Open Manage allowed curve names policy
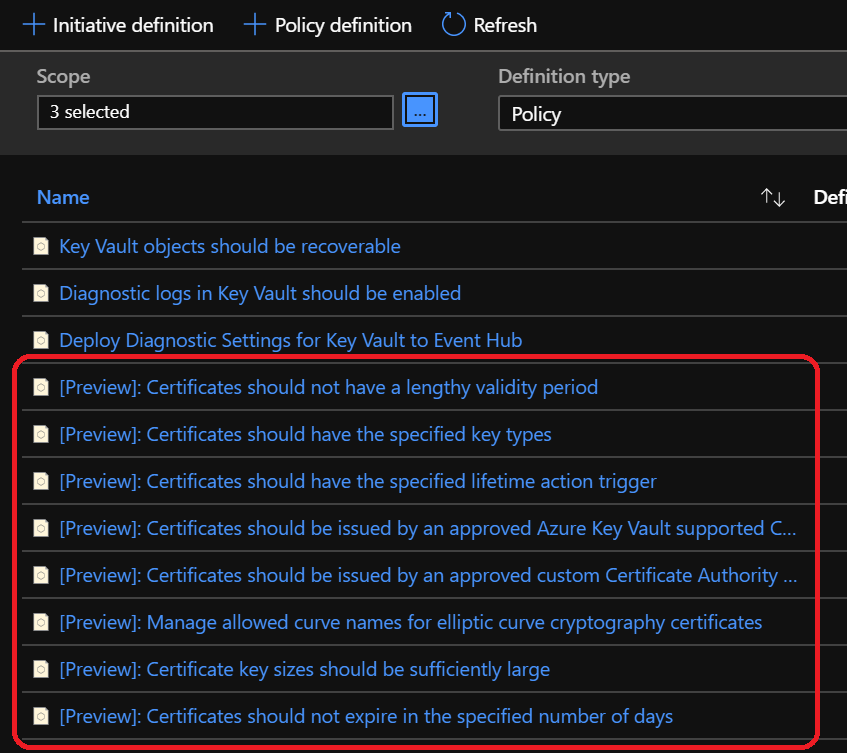This screenshot has width=847, height=753. (410, 623)
